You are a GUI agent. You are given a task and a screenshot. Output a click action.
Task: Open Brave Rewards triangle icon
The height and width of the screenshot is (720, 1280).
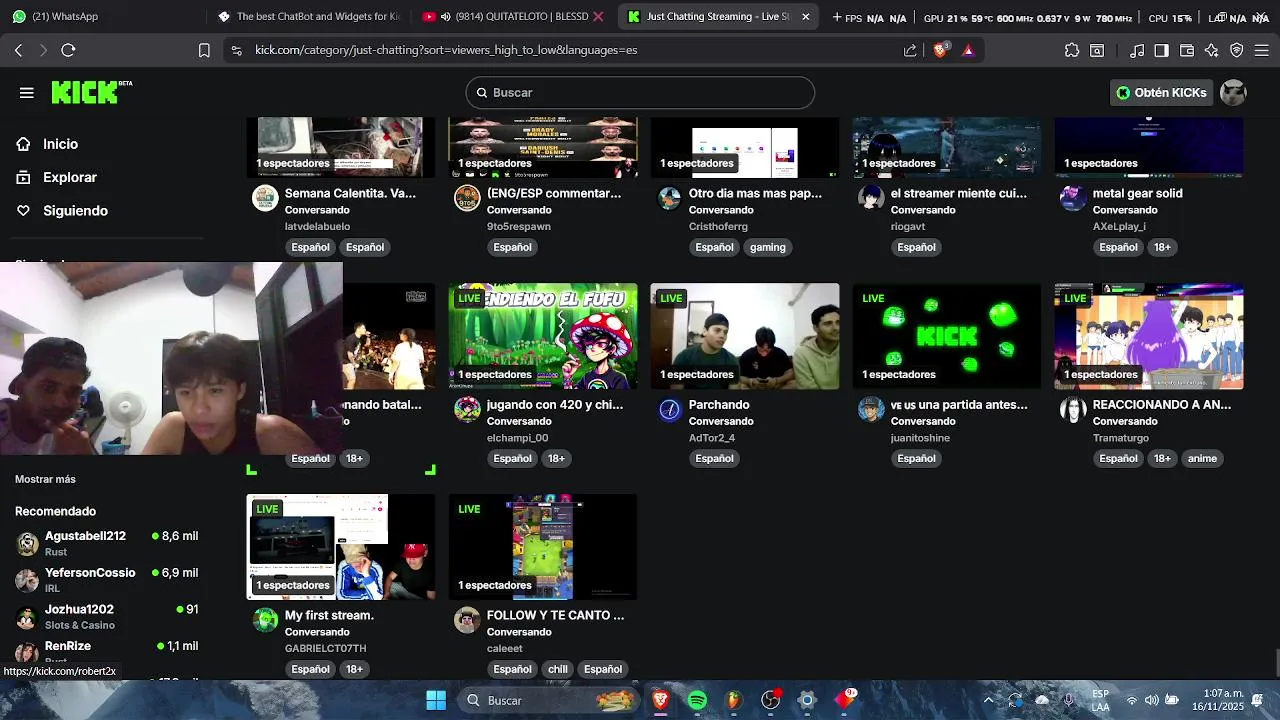click(x=968, y=50)
